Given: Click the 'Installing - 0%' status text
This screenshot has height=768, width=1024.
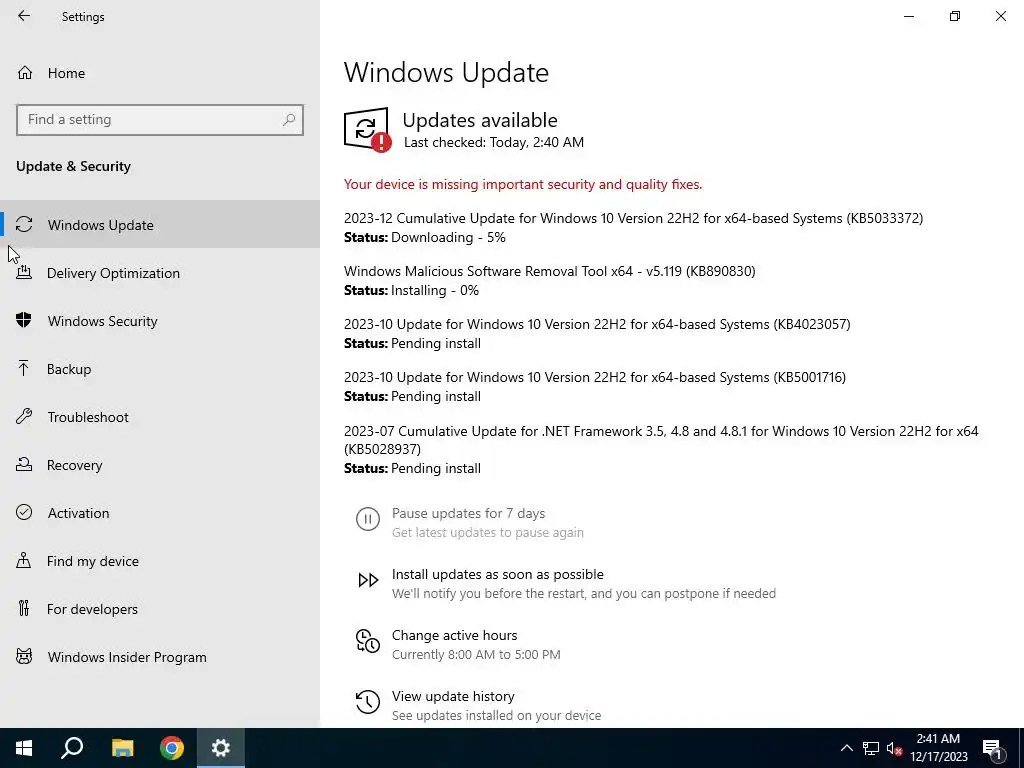Looking at the screenshot, I should [435, 290].
